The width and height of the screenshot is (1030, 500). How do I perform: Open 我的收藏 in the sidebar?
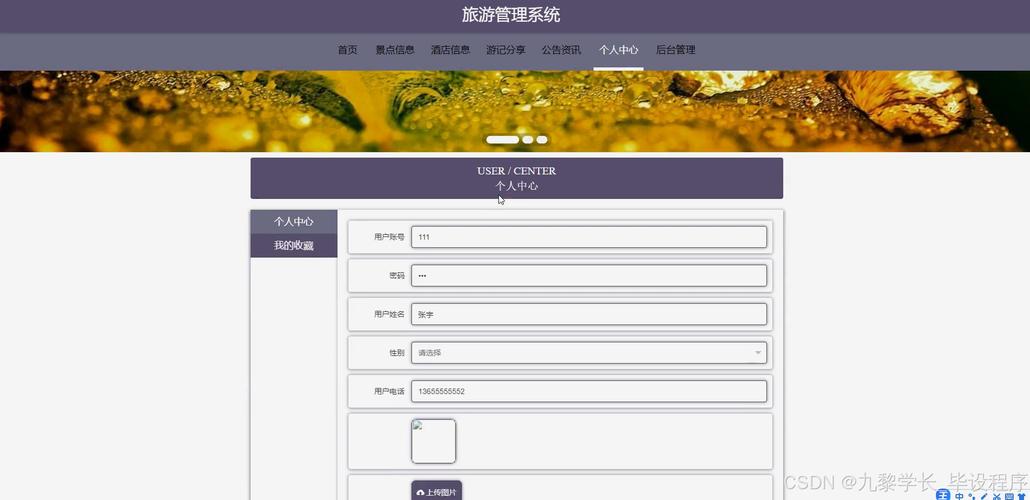pyautogui.click(x=294, y=246)
